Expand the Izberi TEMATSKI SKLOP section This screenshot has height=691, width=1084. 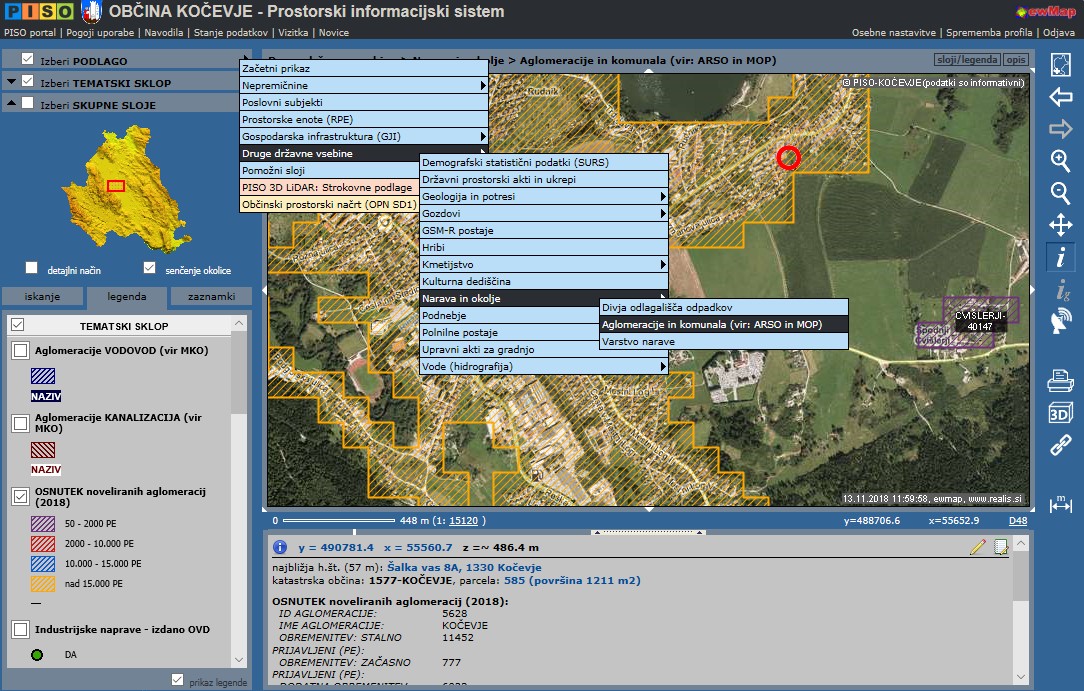click(10, 82)
